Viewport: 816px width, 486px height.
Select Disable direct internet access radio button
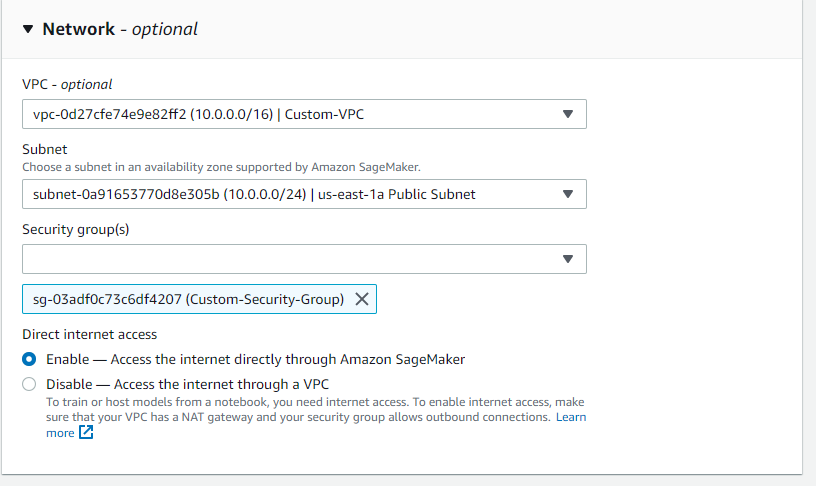pyautogui.click(x=29, y=384)
